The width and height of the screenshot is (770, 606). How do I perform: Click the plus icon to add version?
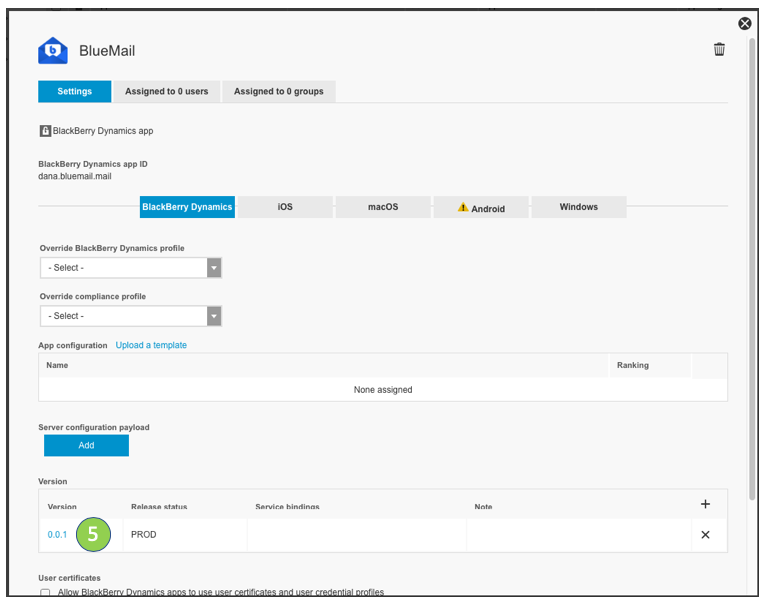pyautogui.click(x=705, y=504)
